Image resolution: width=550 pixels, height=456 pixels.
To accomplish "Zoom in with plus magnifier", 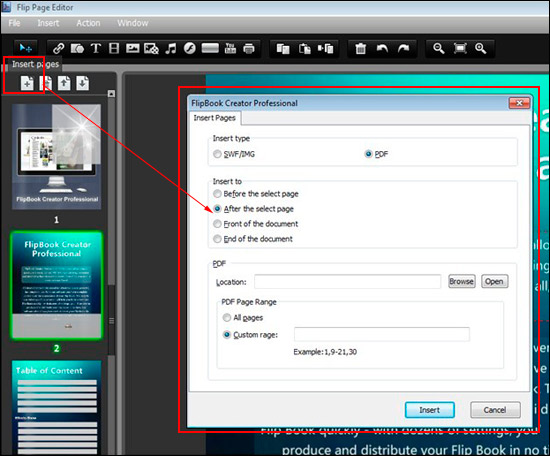I will [x=481, y=48].
